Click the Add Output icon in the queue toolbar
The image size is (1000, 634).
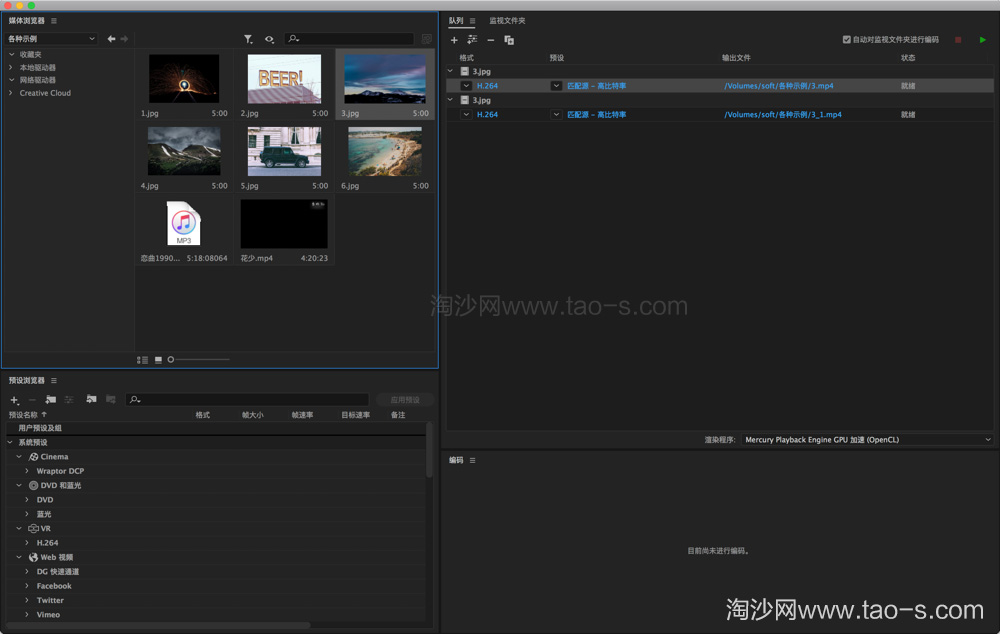coord(472,40)
